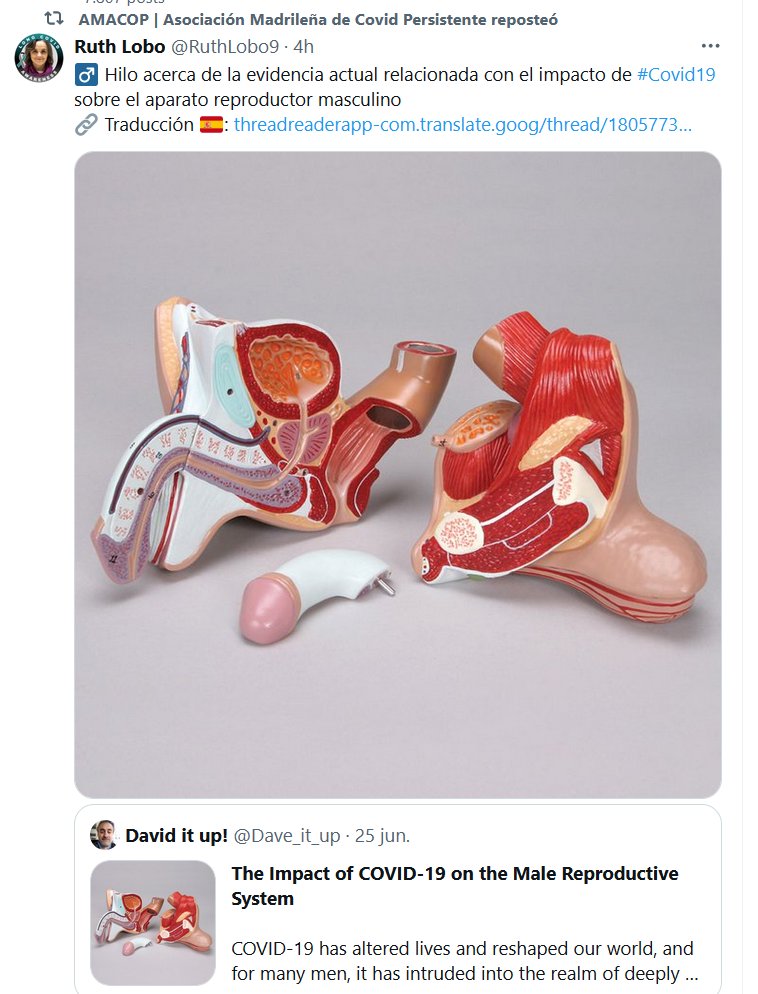The height and width of the screenshot is (994, 758).
Task: Open the threadreaderapp translation link
Action: coord(462,125)
